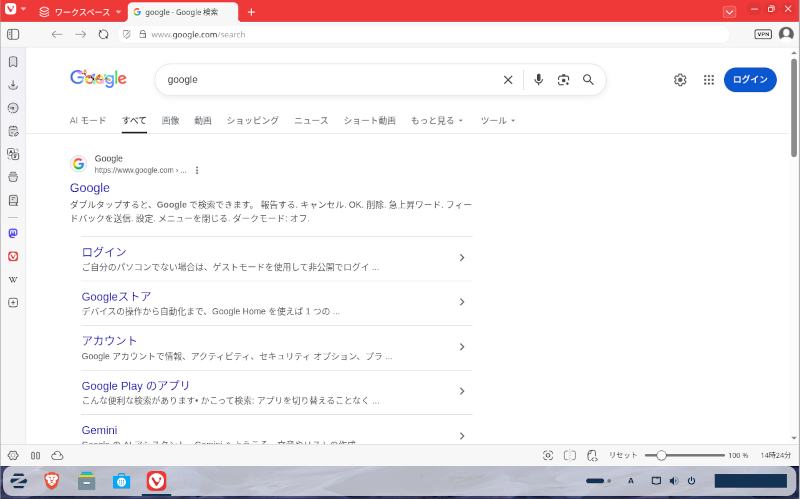
Task: Toggle tab tiling in status bar
Action: click(x=35, y=456)
